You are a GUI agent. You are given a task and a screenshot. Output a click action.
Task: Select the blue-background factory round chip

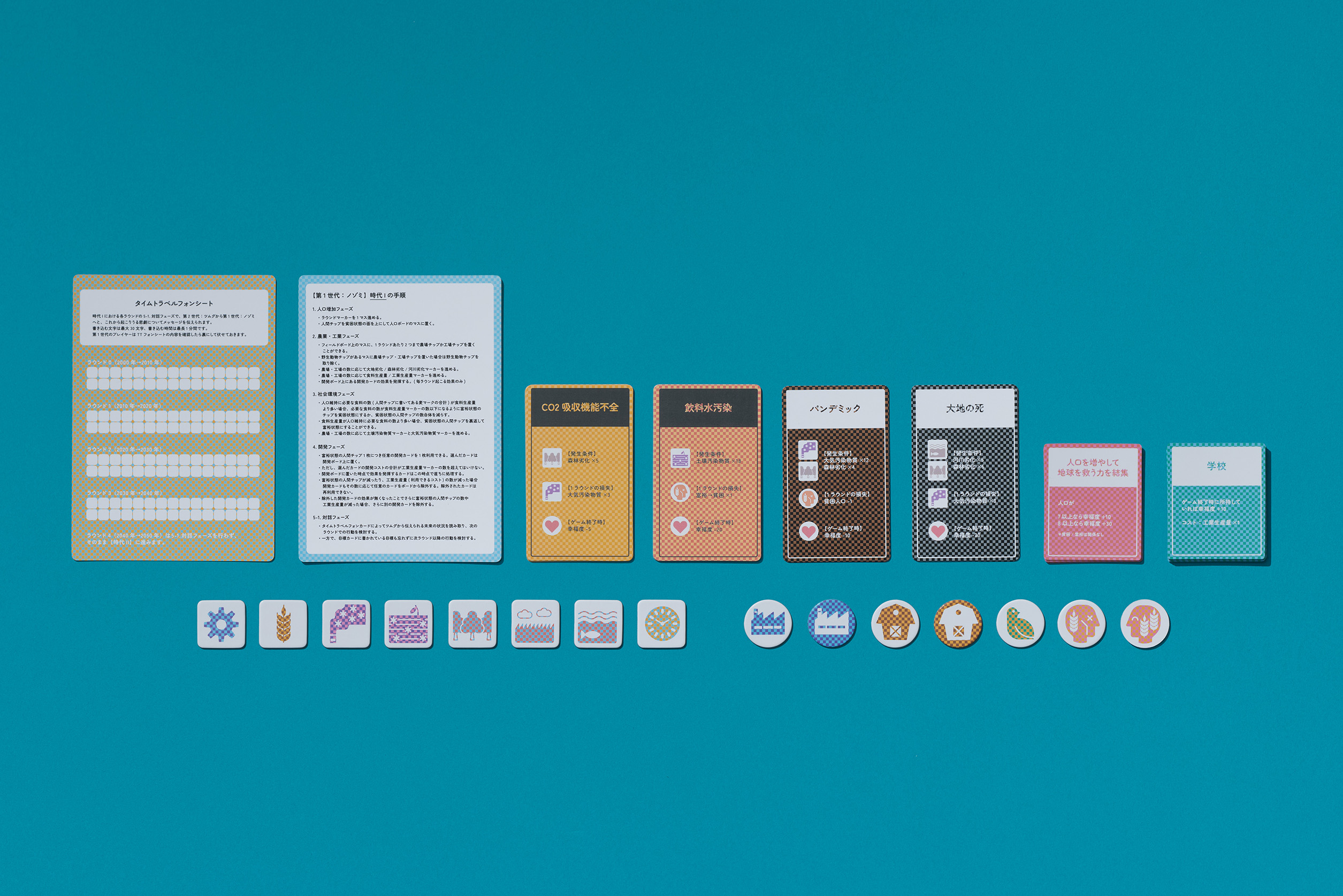click(831, 623)
